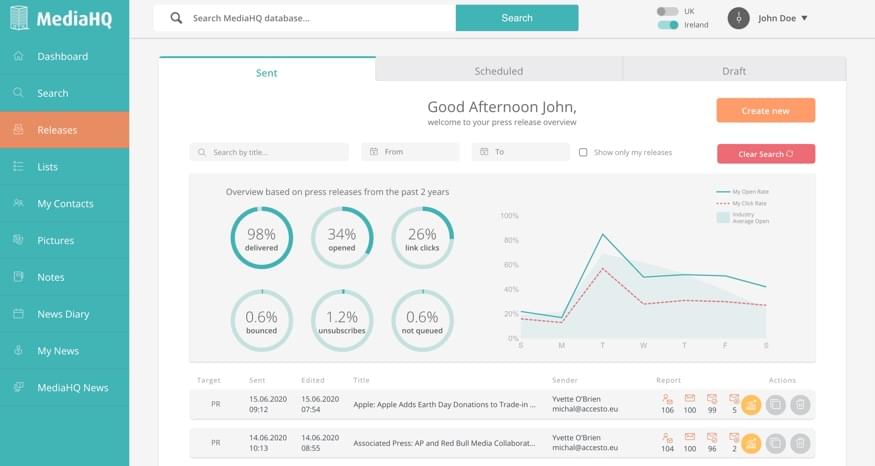Viewport: 875px width, 466px height.
Task: Open report chart for Apple release row
Action: 751,405
